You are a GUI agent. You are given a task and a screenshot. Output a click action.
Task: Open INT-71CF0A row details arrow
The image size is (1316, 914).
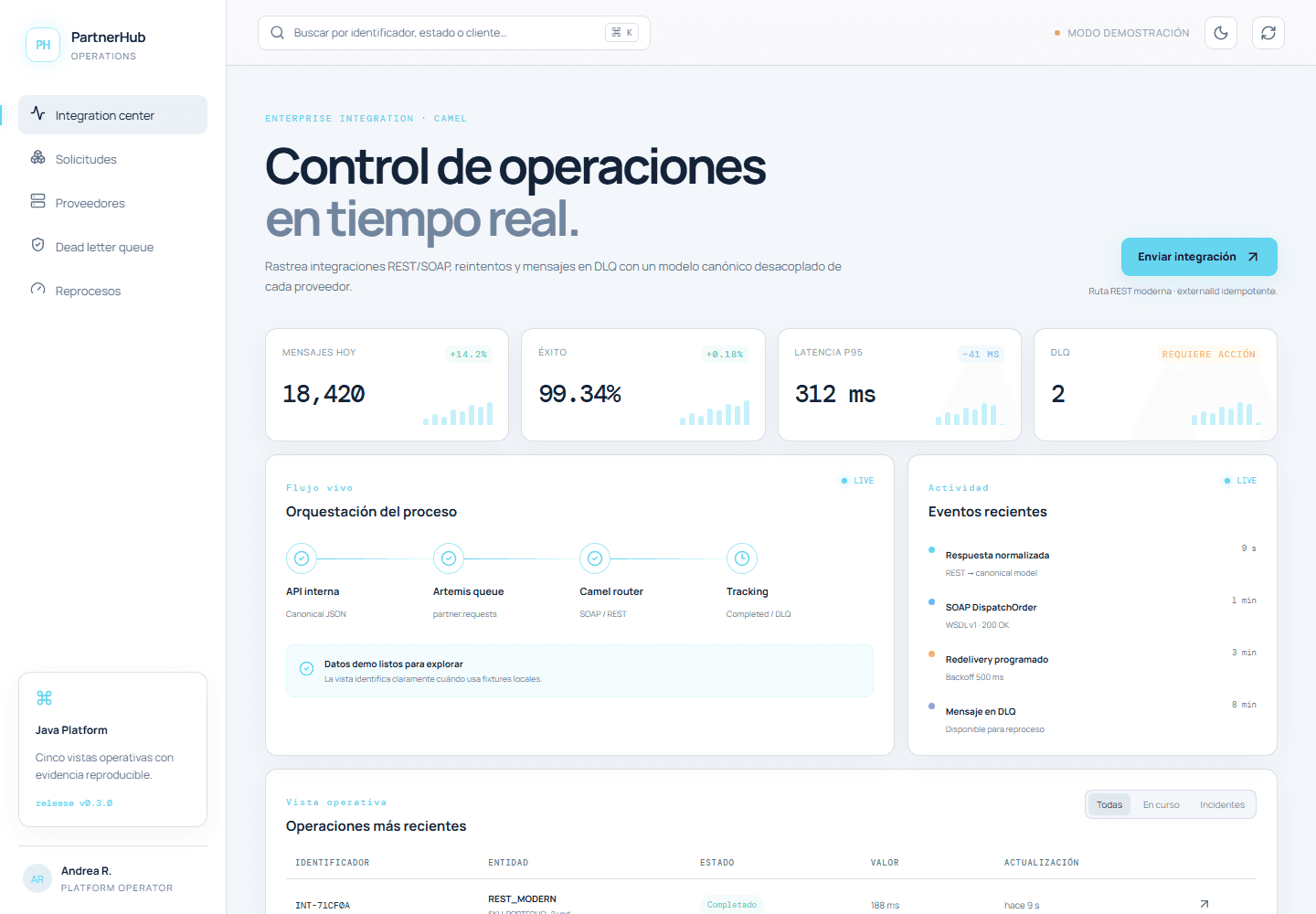coord(1205,904)
